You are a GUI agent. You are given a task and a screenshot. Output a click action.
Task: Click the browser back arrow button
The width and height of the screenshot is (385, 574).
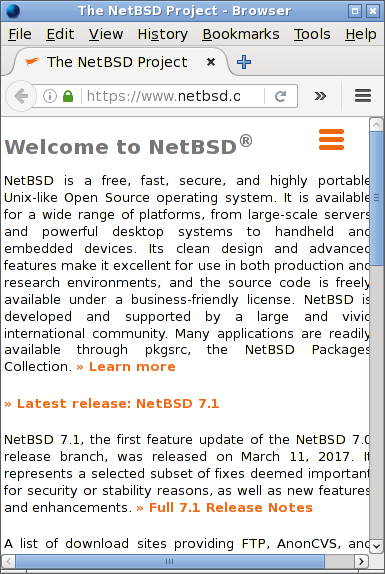21,96
